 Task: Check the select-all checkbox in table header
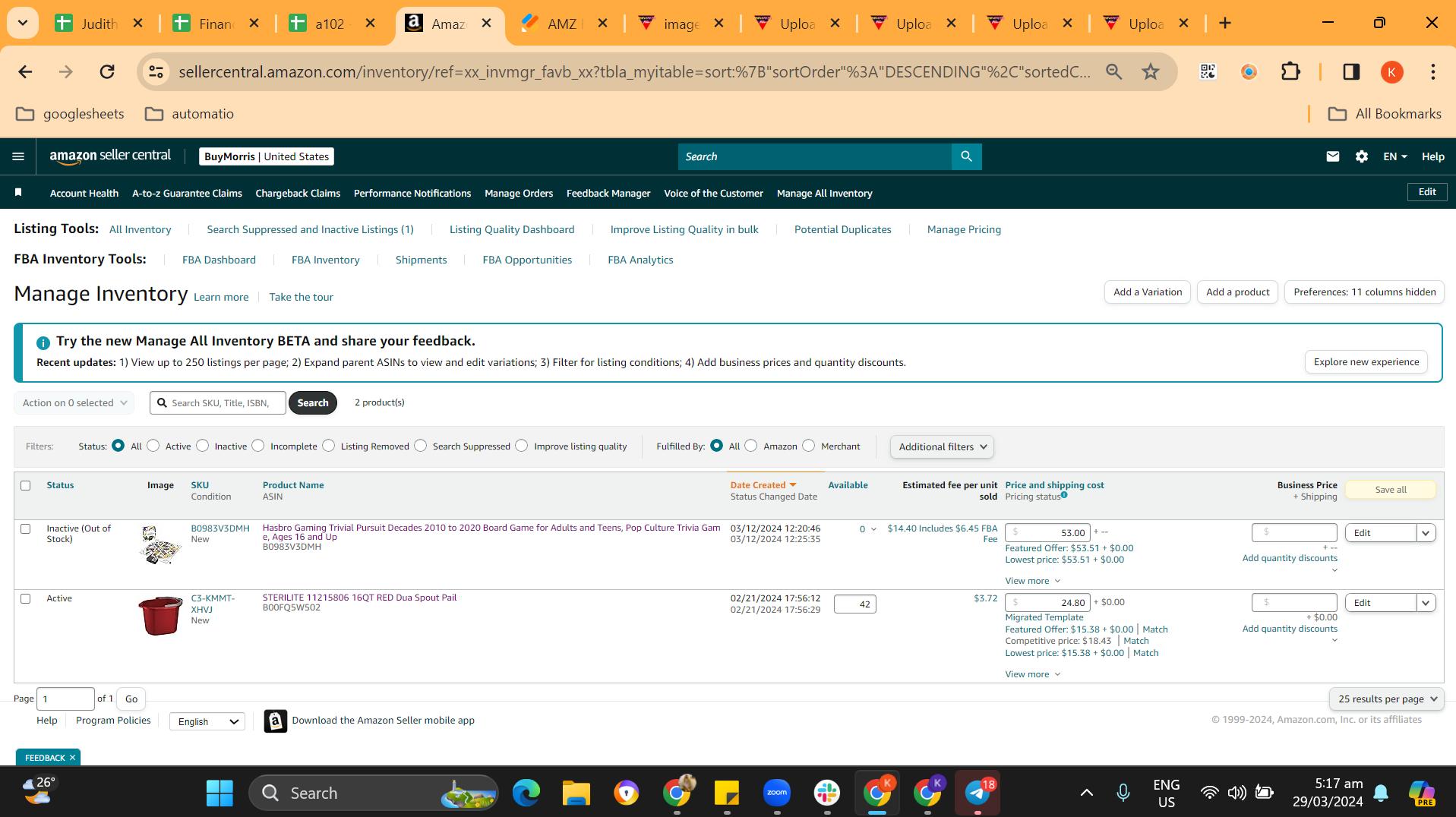[x=26, y=486]
